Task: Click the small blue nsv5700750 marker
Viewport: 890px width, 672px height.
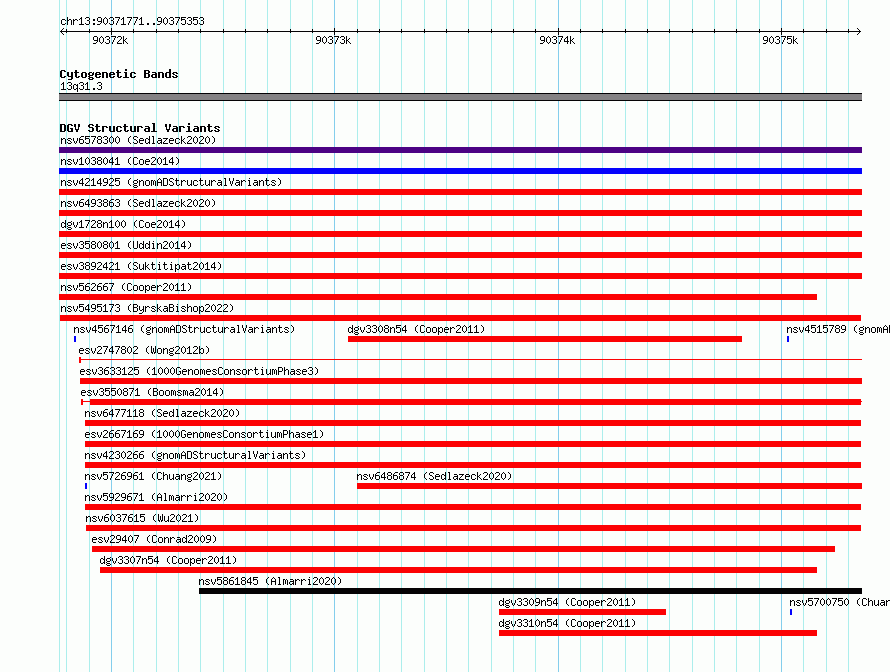Action: pyautogui.click(x=791, y=612)
